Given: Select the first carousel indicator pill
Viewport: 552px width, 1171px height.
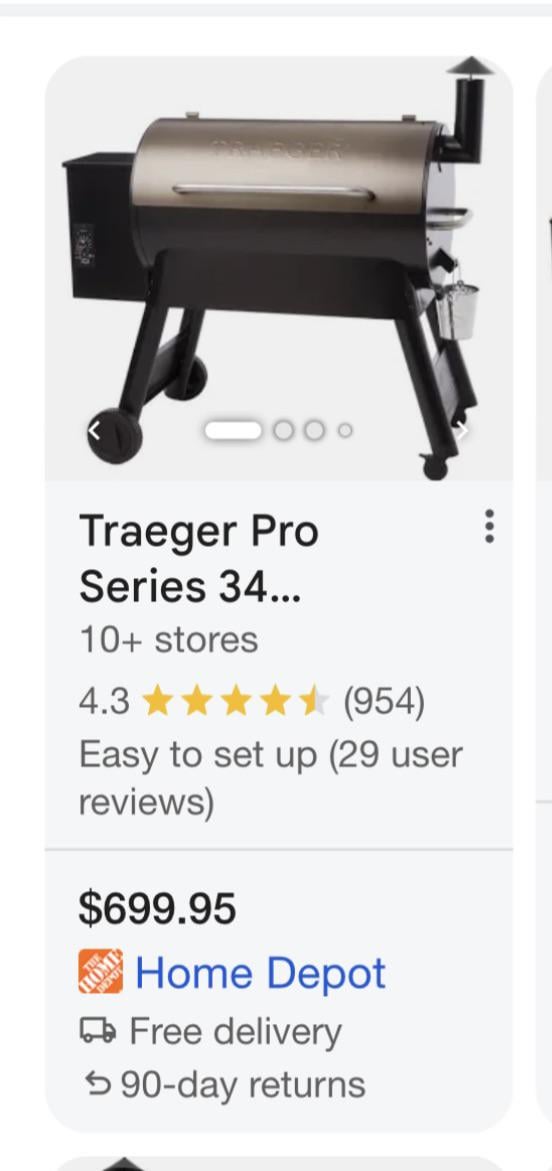Looking at the screenshot, I should click(x=234, y=430).
